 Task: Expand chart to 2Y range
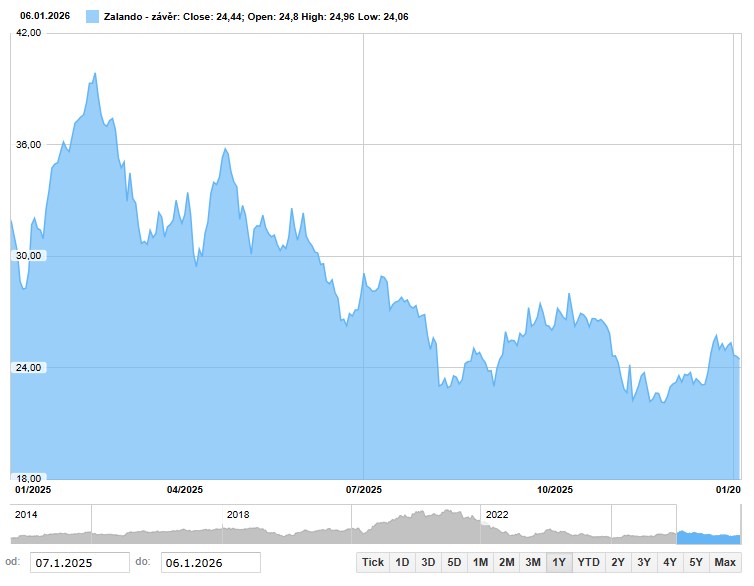[x=618, y=562]
